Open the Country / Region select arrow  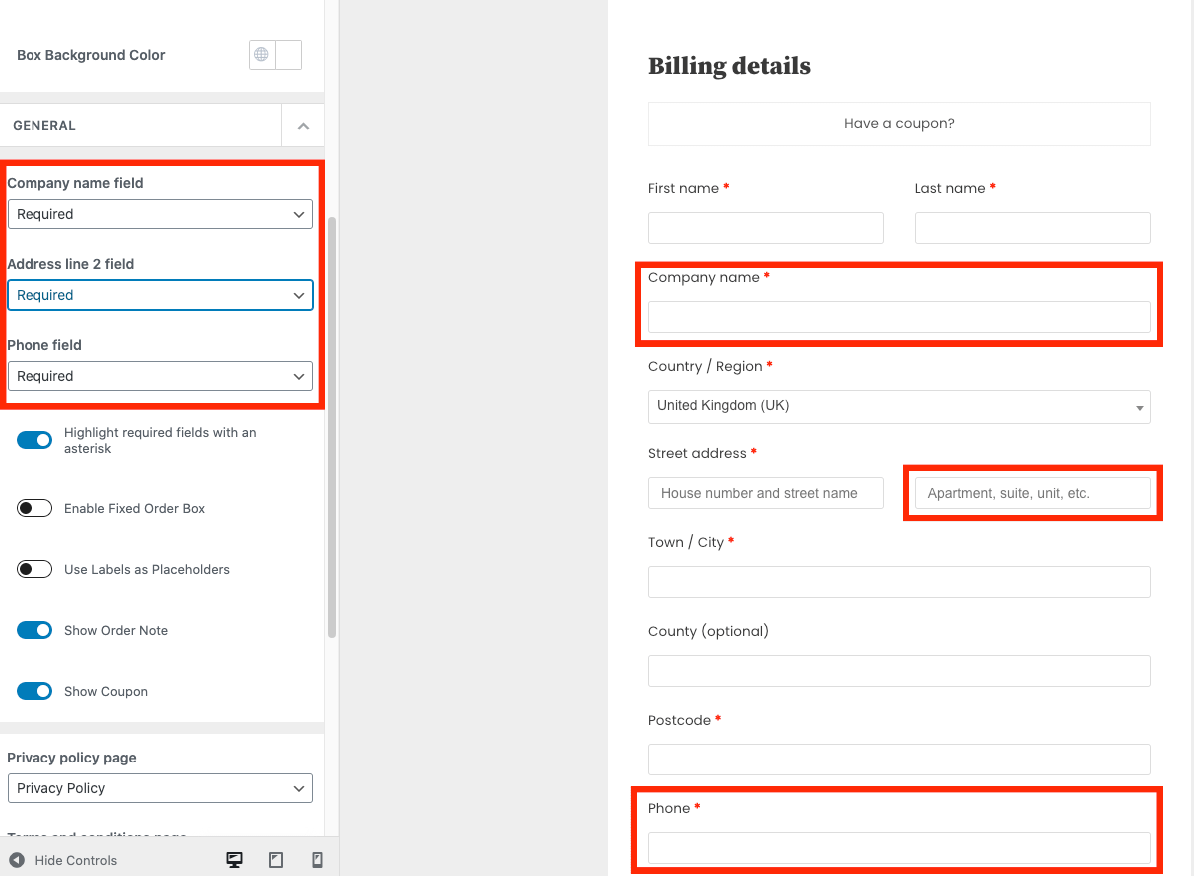click(1139, 407)
